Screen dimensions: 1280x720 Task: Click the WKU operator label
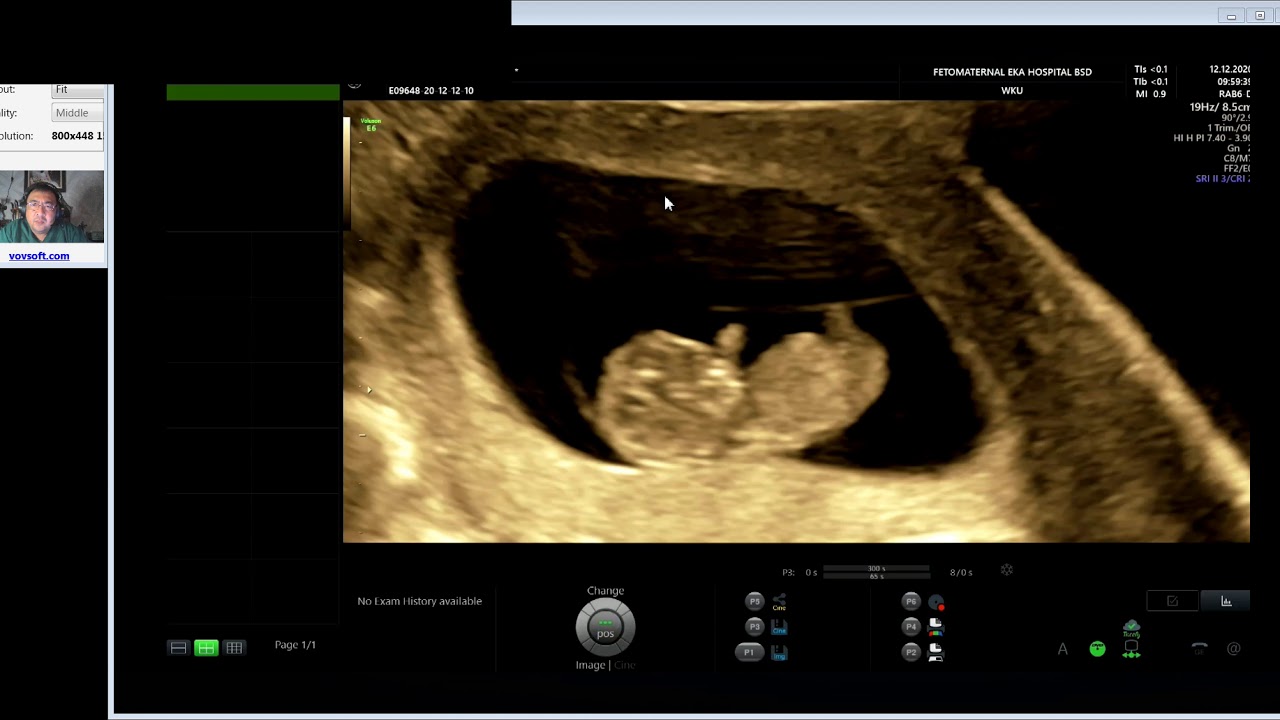1012,91
